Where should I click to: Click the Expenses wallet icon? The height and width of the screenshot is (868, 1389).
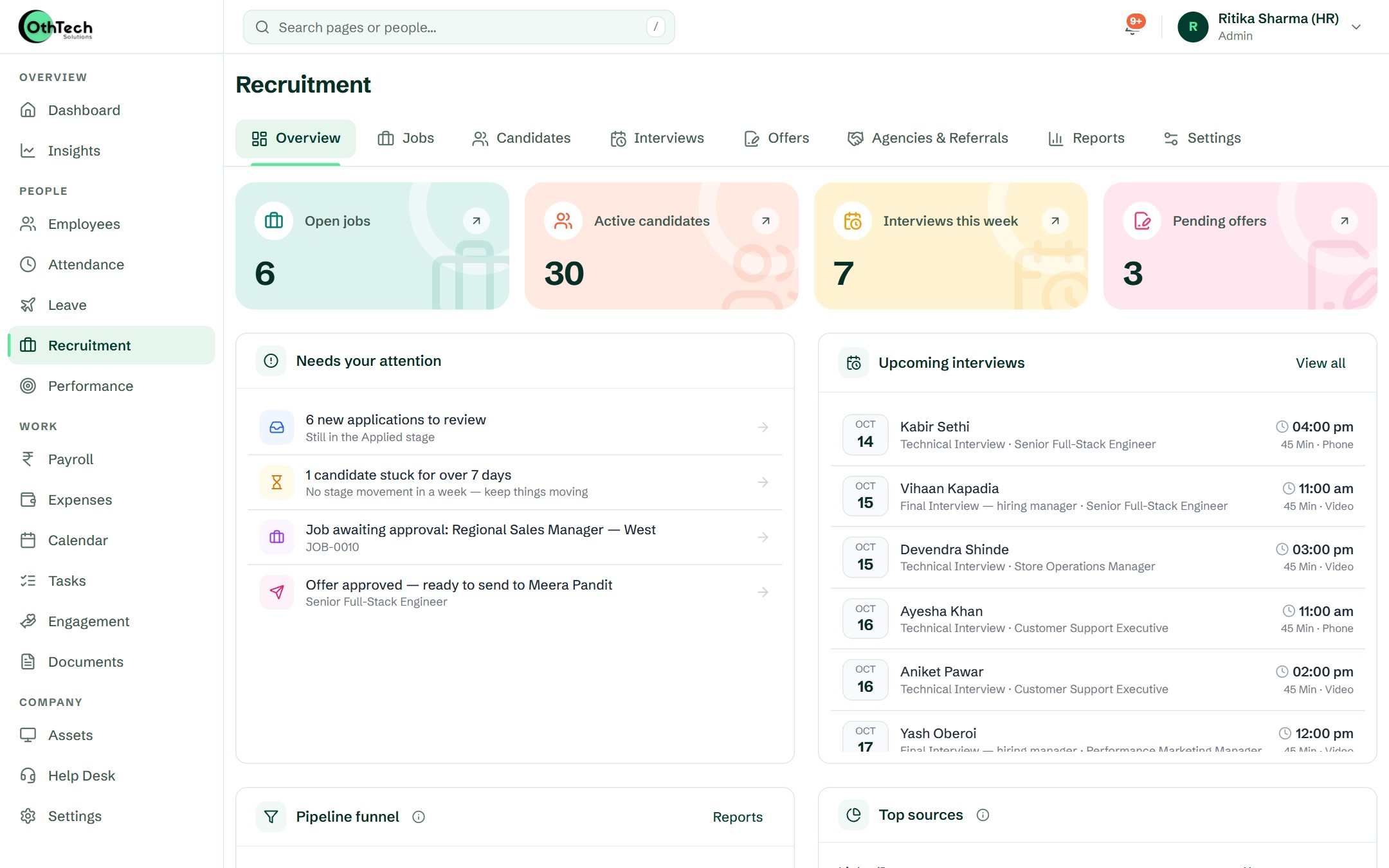[x=28, y=500]
